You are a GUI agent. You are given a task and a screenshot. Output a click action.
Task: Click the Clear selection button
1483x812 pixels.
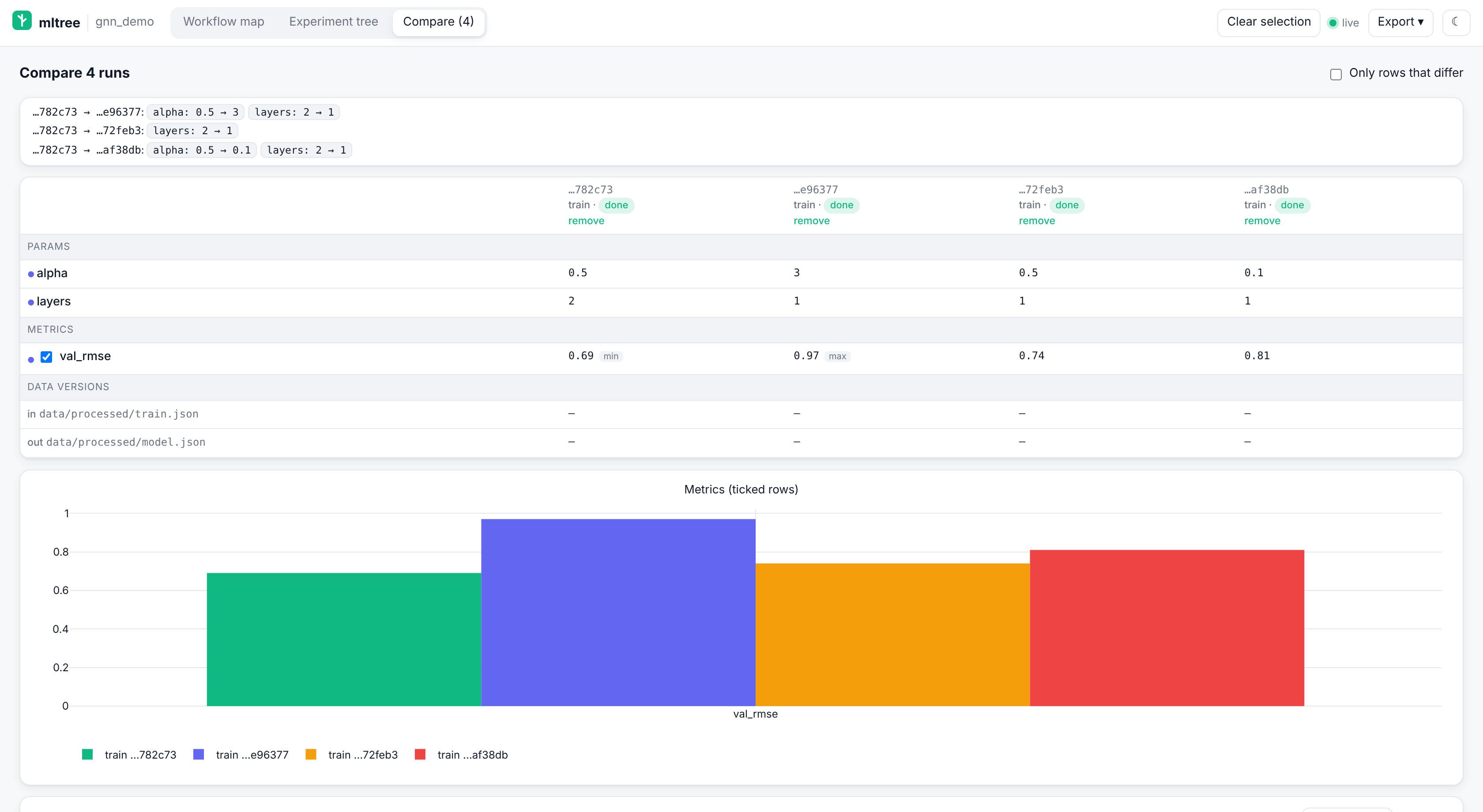pos(1269,22)
